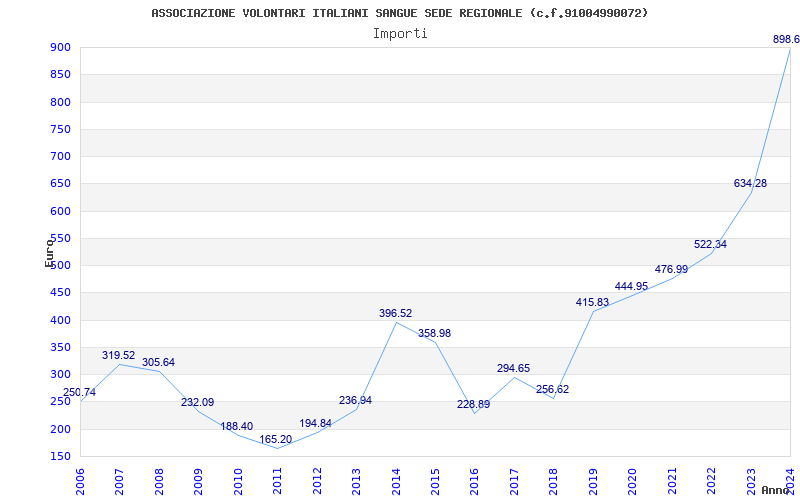This screenshot has height=500, width=800.
Task: Click the 165.20 data label
Action: (x=276, y=439)
